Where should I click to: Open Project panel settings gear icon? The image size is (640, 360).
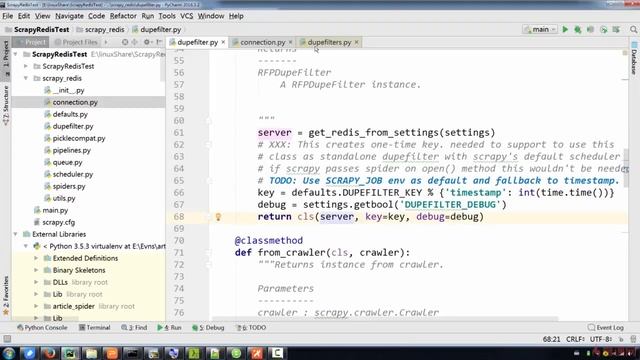coord(147,42)
